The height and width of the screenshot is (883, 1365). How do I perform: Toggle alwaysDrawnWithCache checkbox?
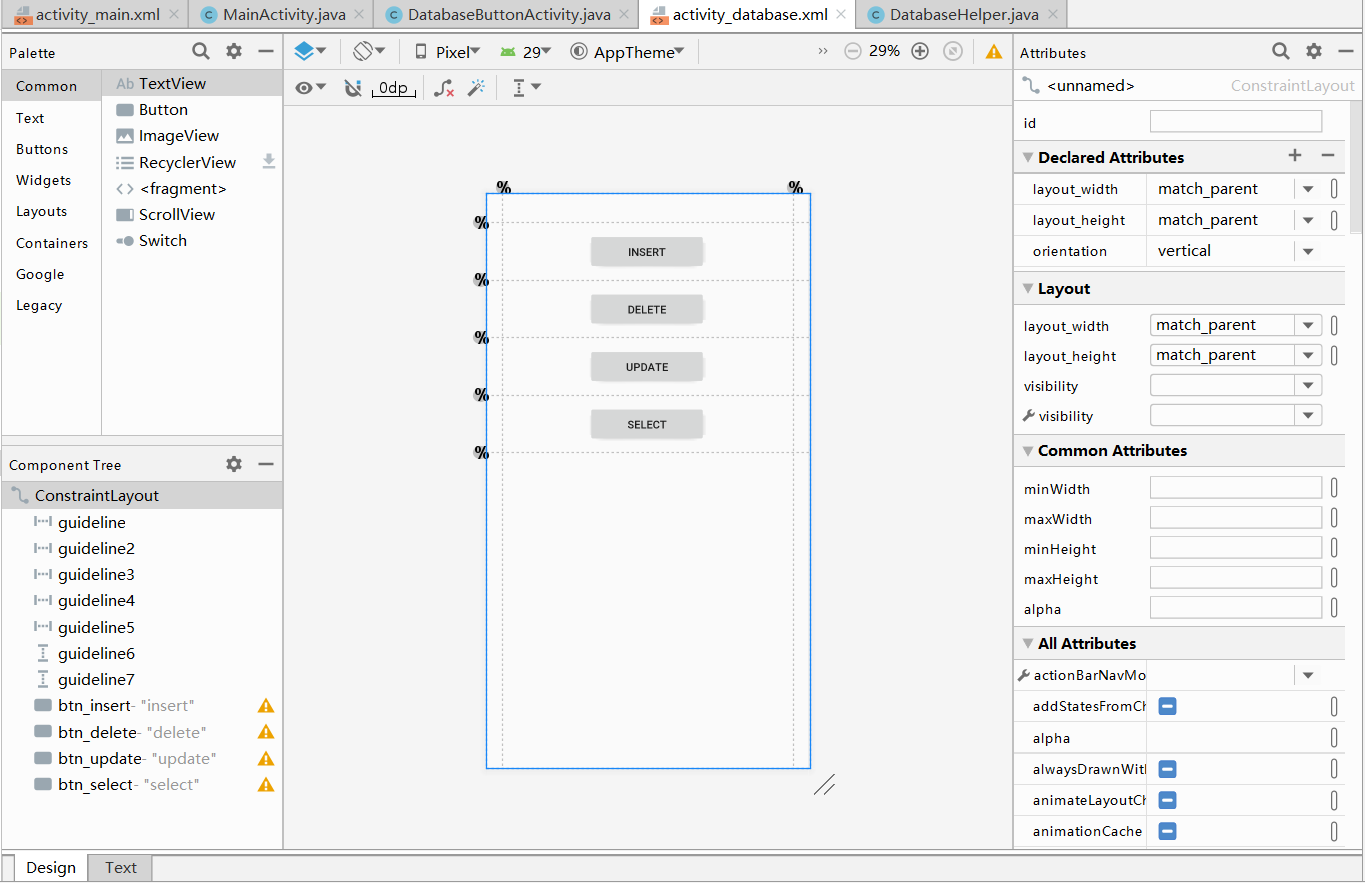tap(1167, 769)
